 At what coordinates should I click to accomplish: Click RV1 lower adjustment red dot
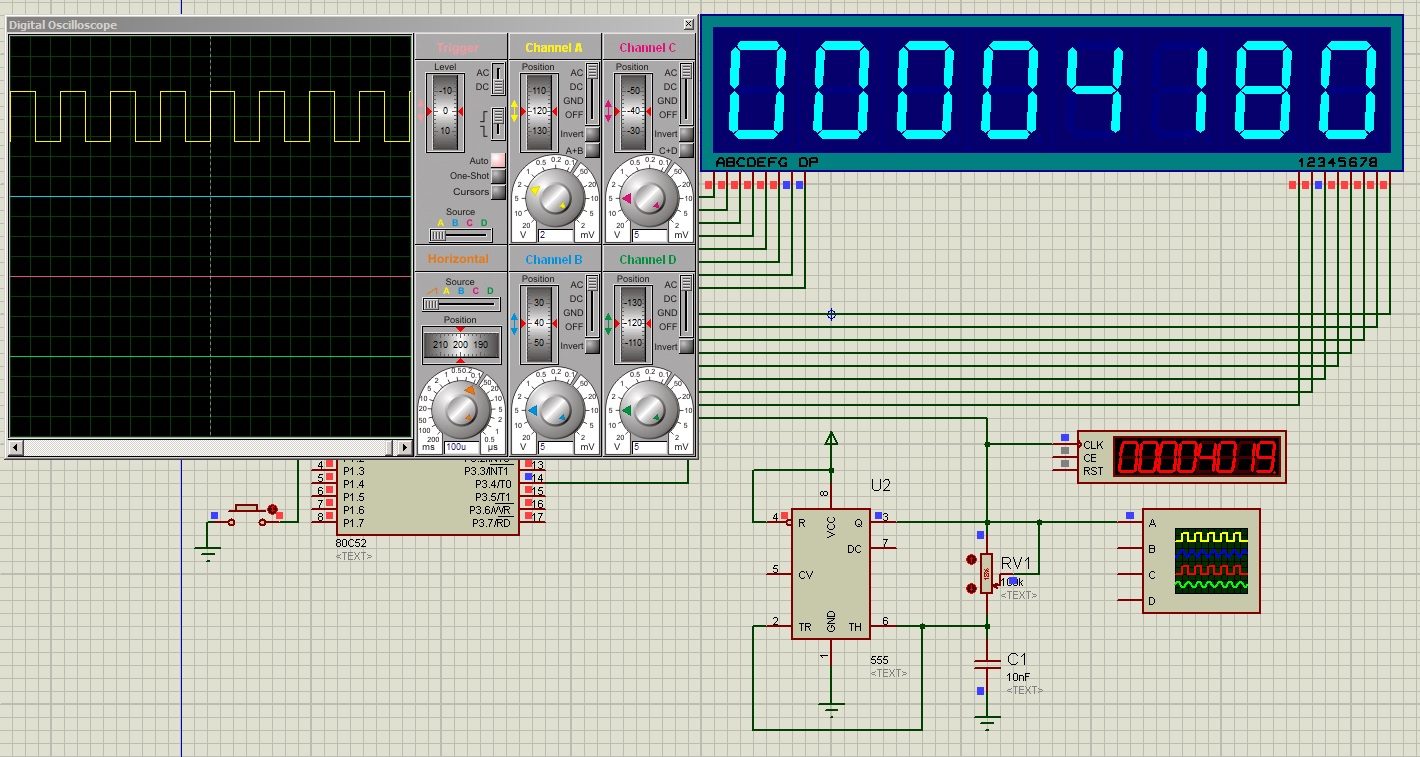tap(970, 588)
